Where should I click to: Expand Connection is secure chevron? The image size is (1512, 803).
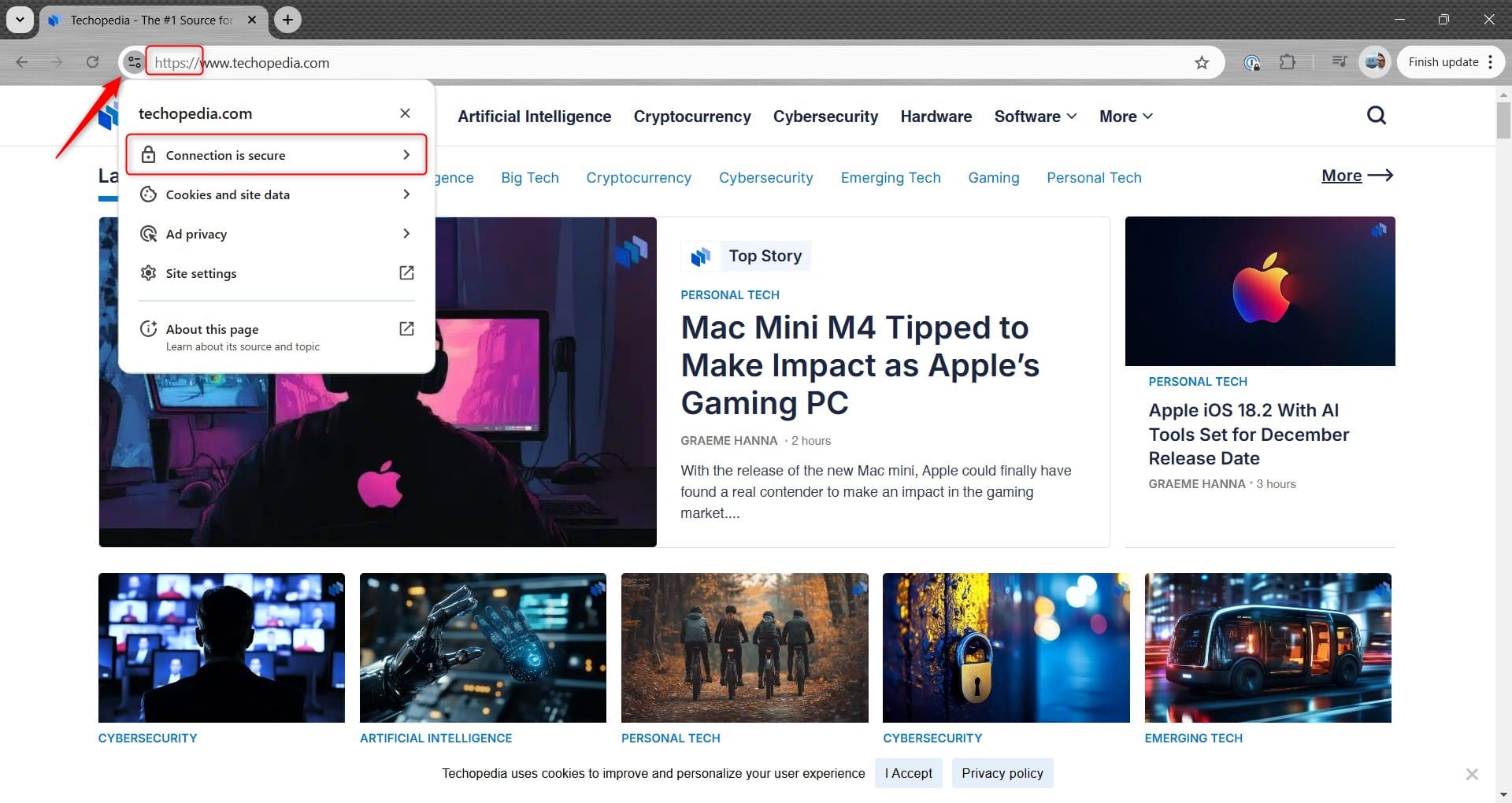pos(406,155)
